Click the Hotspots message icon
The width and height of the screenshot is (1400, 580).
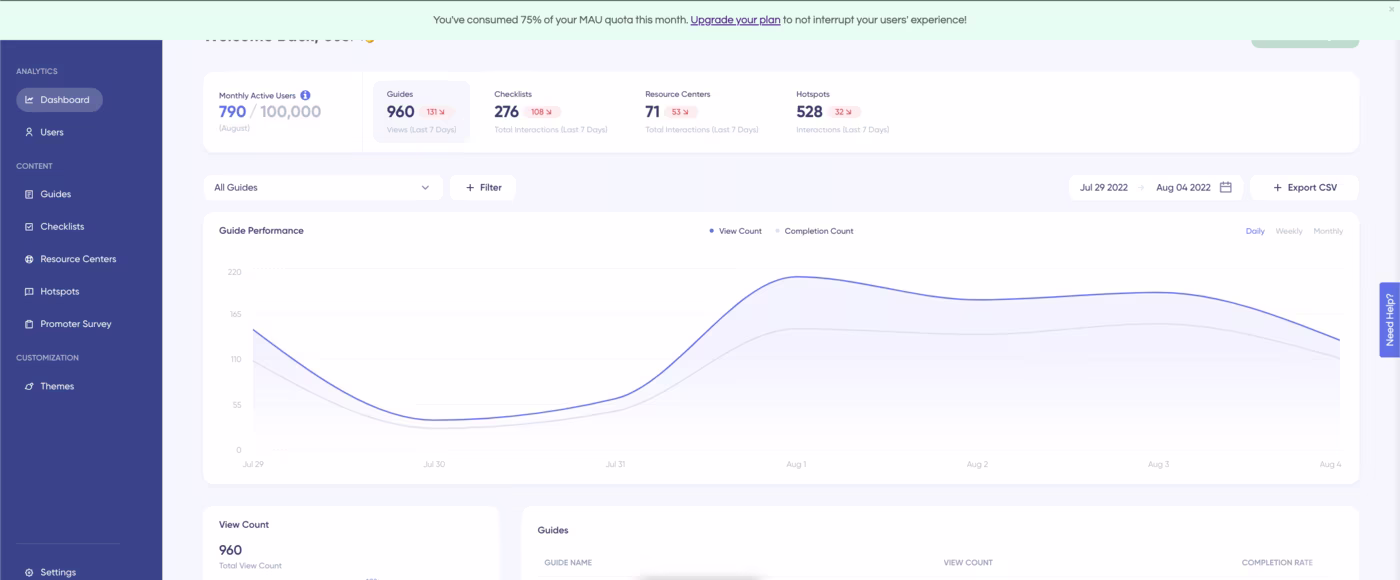point(29,292)
